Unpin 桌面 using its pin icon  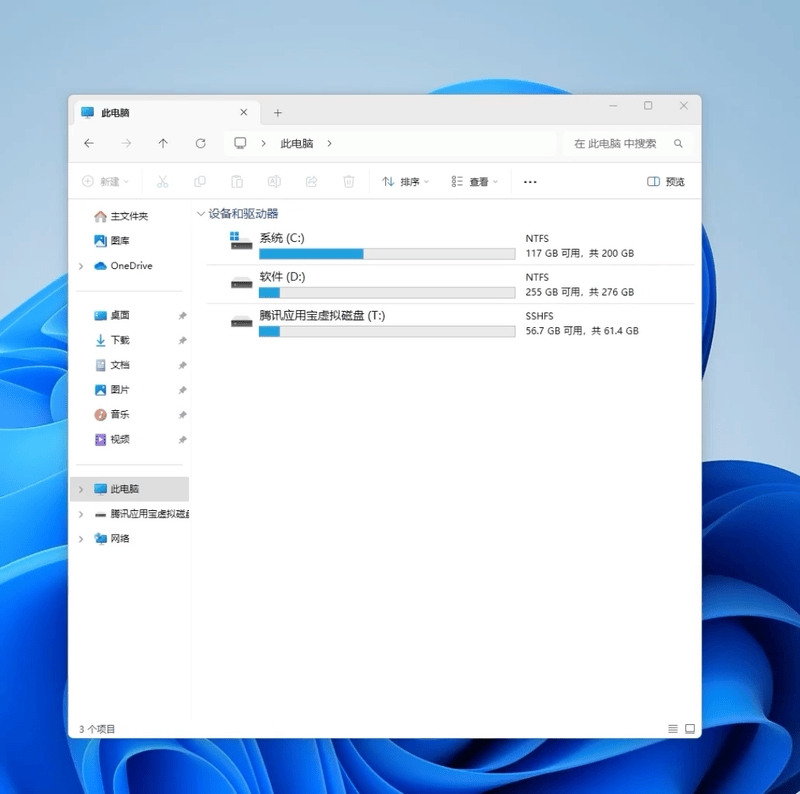tap(182, 316)
